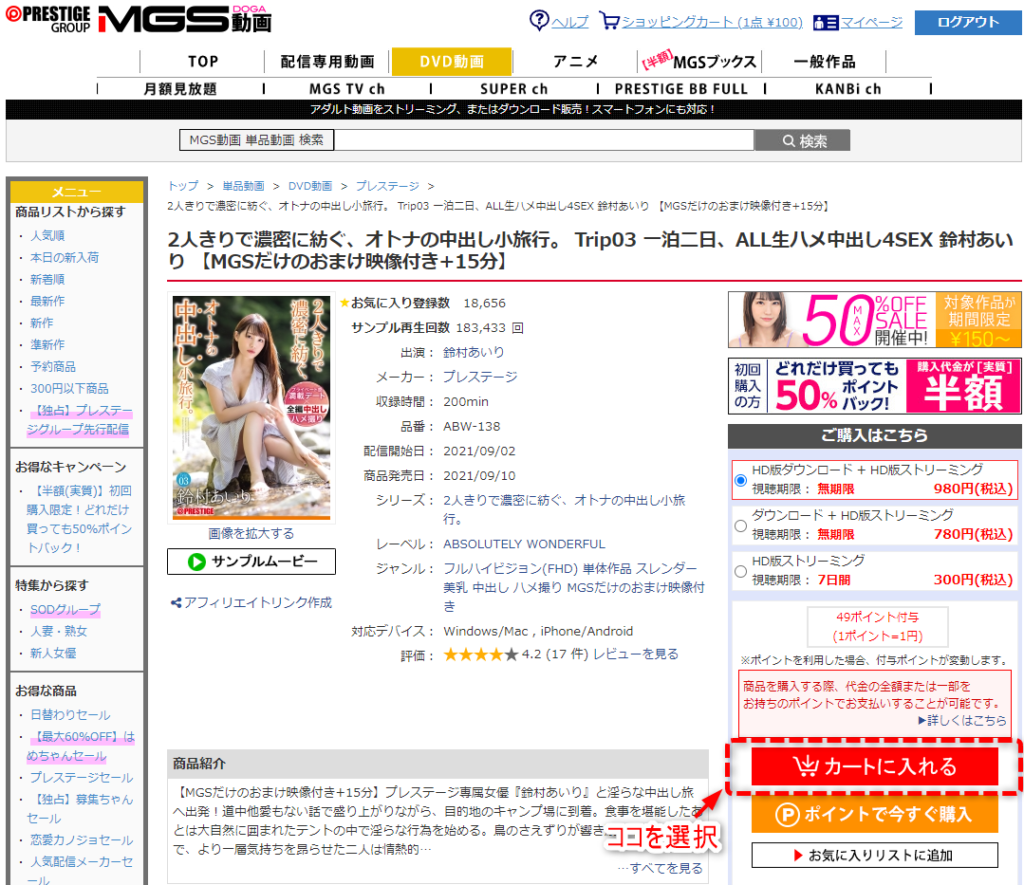Click 予約商品 in sidebar

pyautogui.click(x=53, y=366)
